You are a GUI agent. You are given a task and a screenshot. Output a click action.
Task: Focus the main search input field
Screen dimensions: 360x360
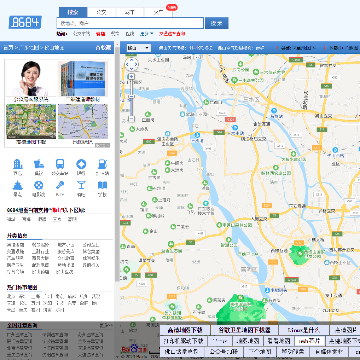point(130,23)
